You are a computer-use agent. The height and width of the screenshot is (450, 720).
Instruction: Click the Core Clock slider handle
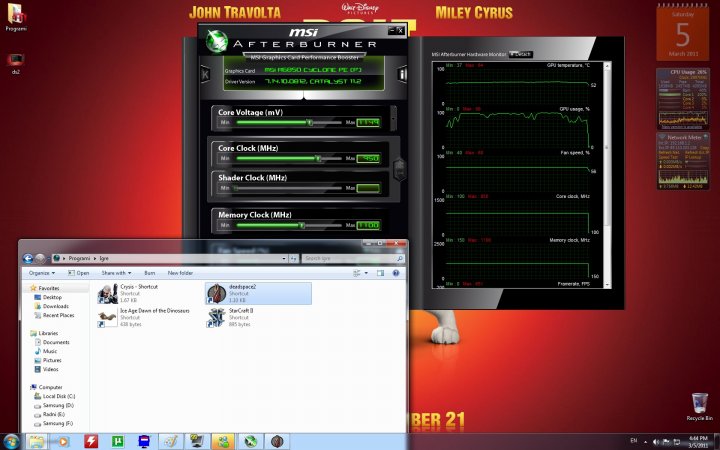[x=318, y=158]
